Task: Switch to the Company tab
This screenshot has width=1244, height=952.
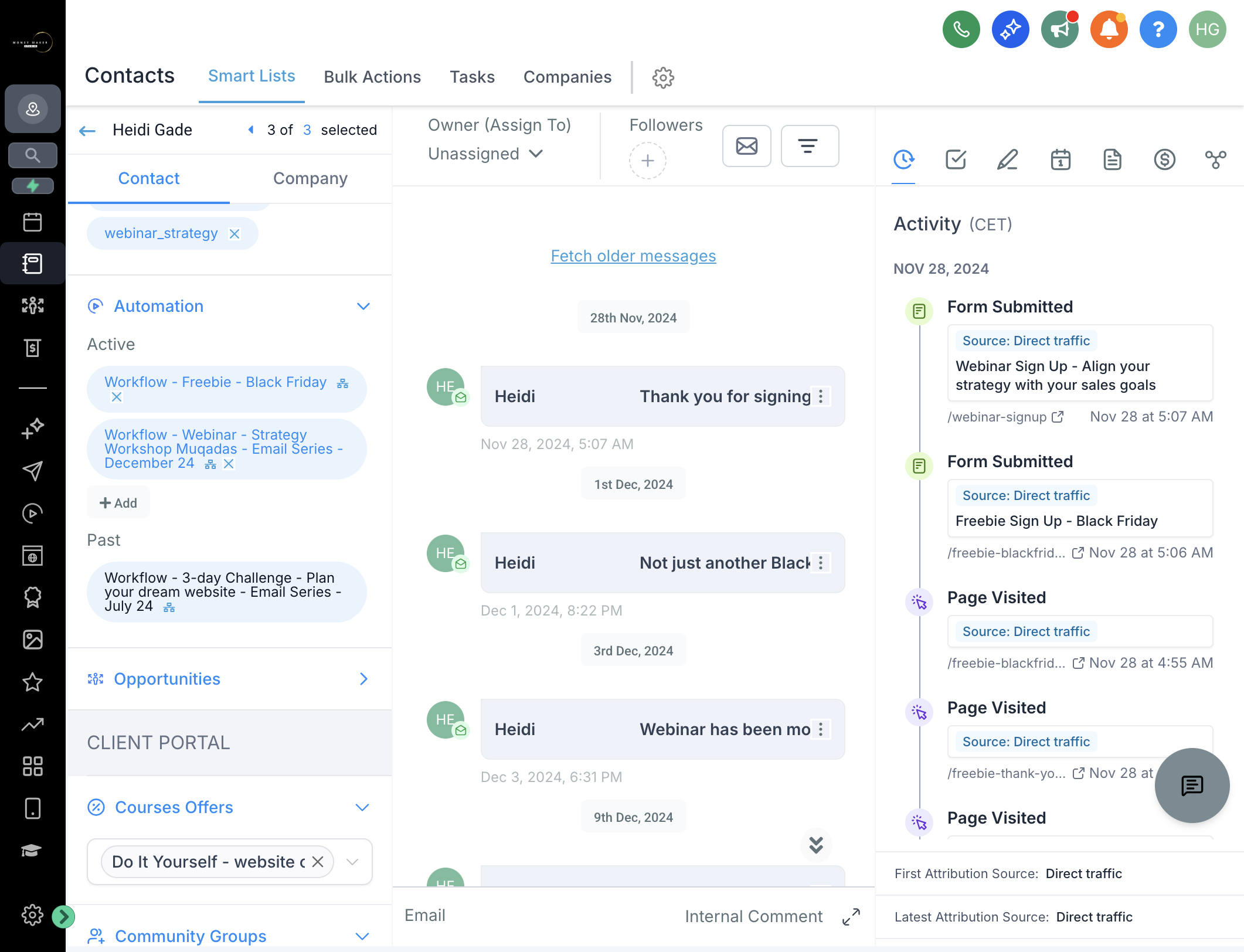Action: pos(310,178)
